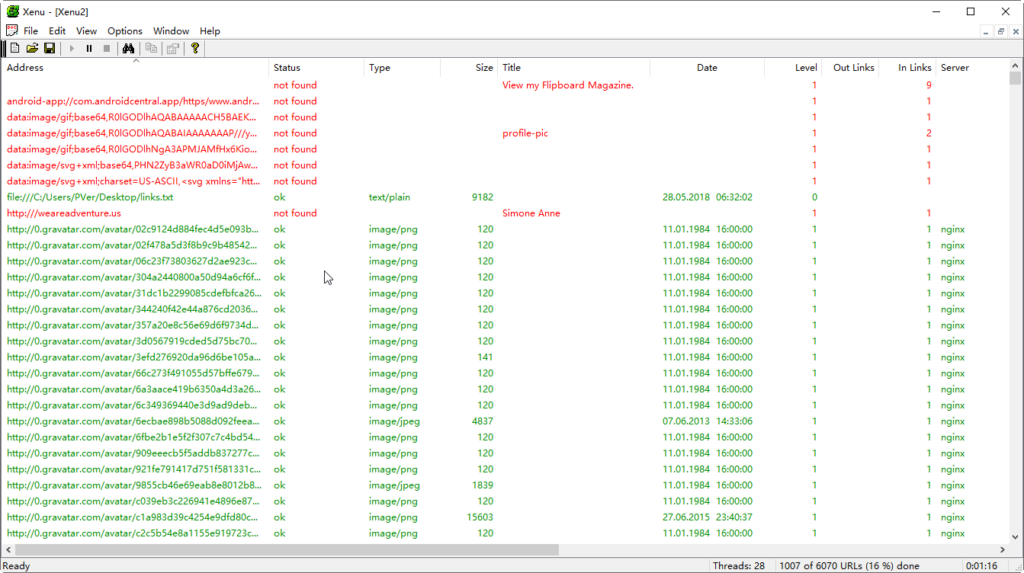Image resolution: width=1024 pixels, height=573 pixels.
Task: Click the vertical scrollbar down arrow
Action: pos(1015,536)
